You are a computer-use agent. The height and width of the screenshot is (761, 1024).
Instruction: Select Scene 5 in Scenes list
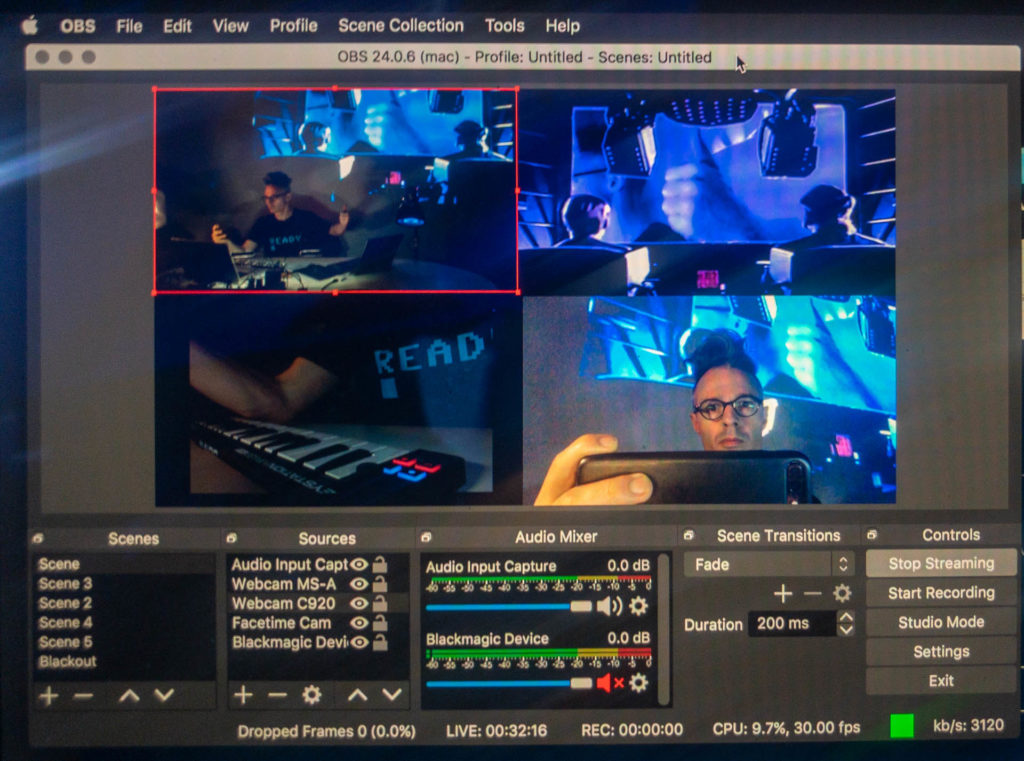click(x=65, y=642)
